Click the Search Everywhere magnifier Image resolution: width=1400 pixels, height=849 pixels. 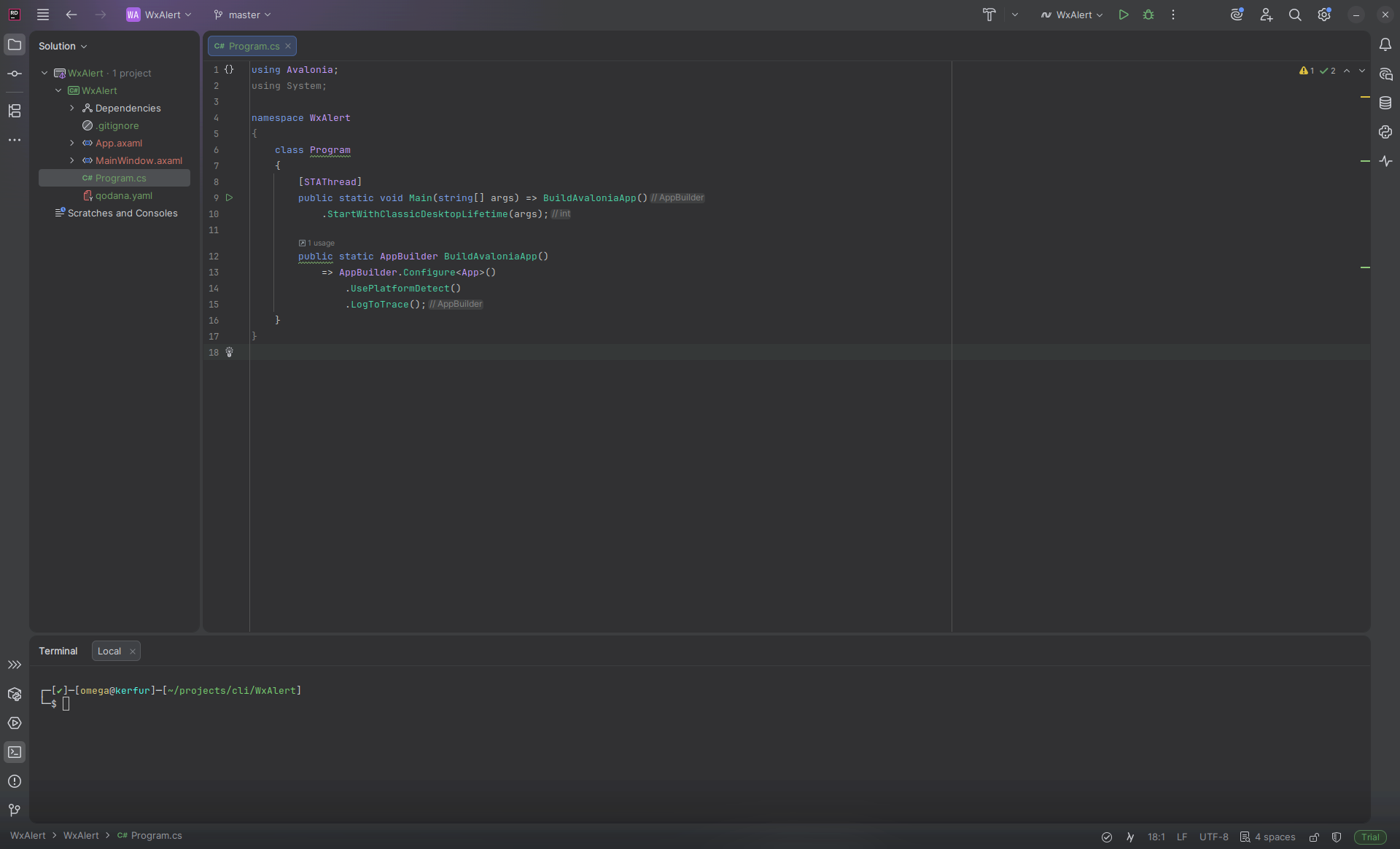[1295, 15]
